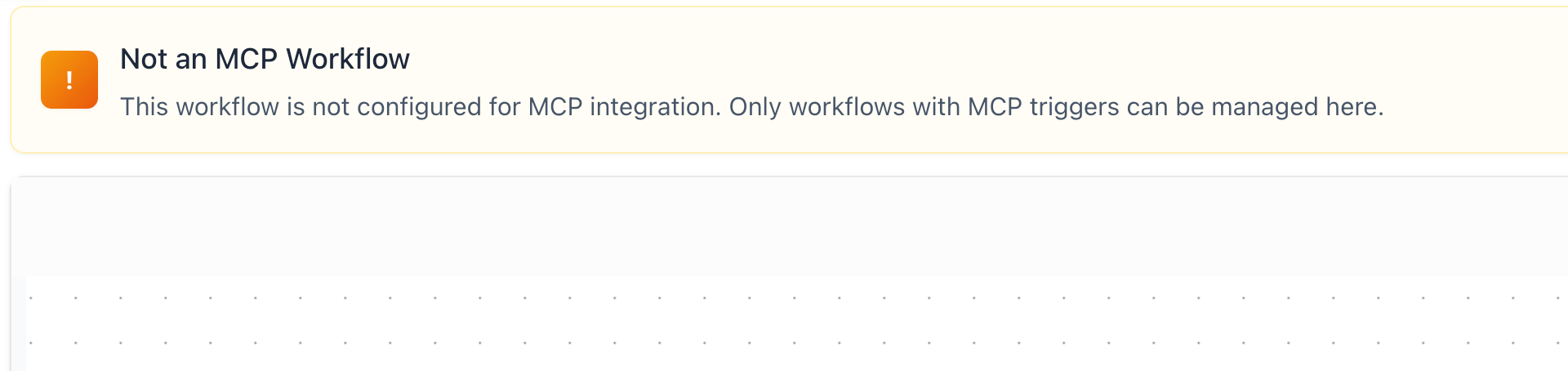Click the orange exclamation warning icon

click(69, 79)
